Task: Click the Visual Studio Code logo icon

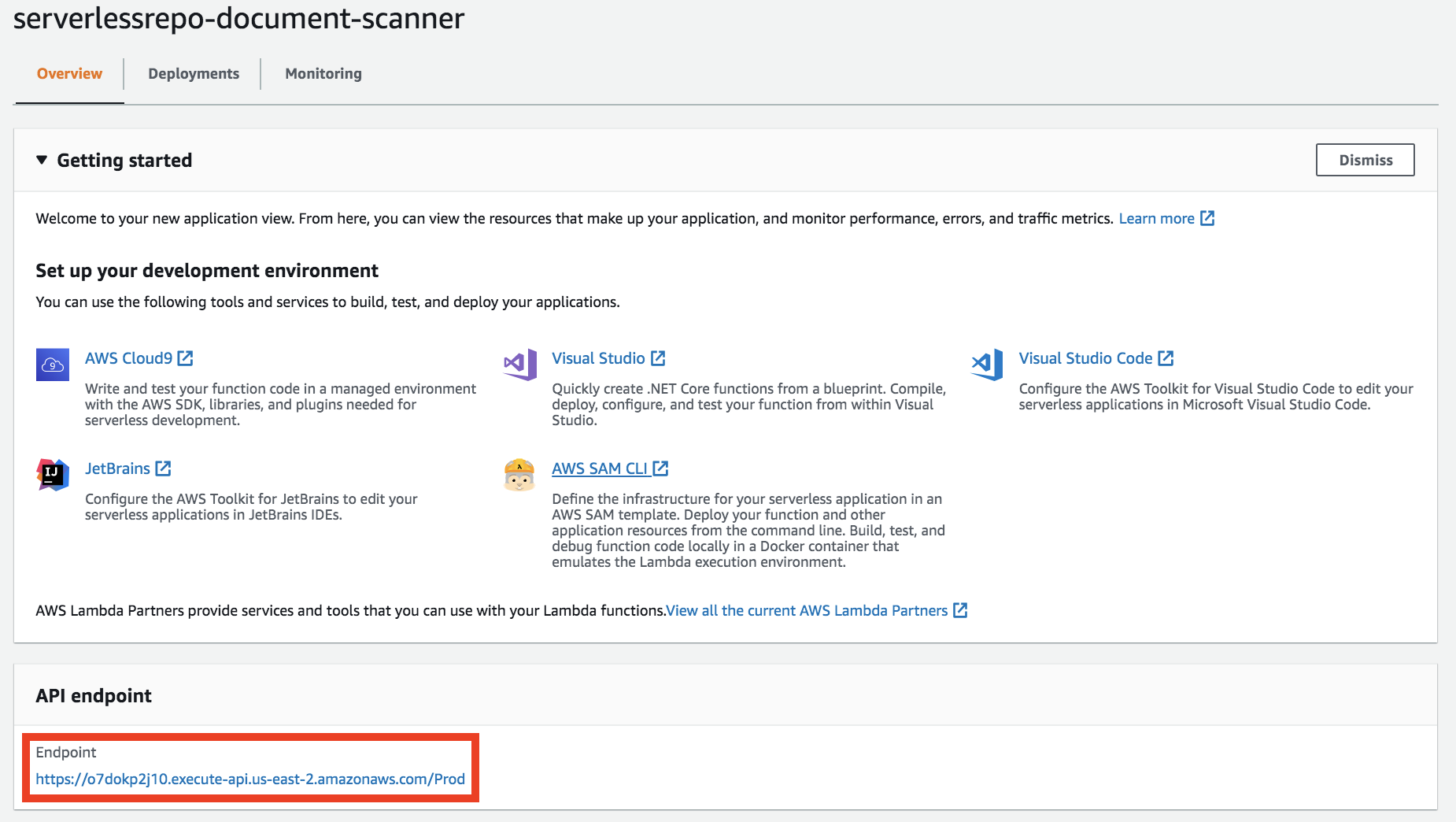Action: point(987,365)
